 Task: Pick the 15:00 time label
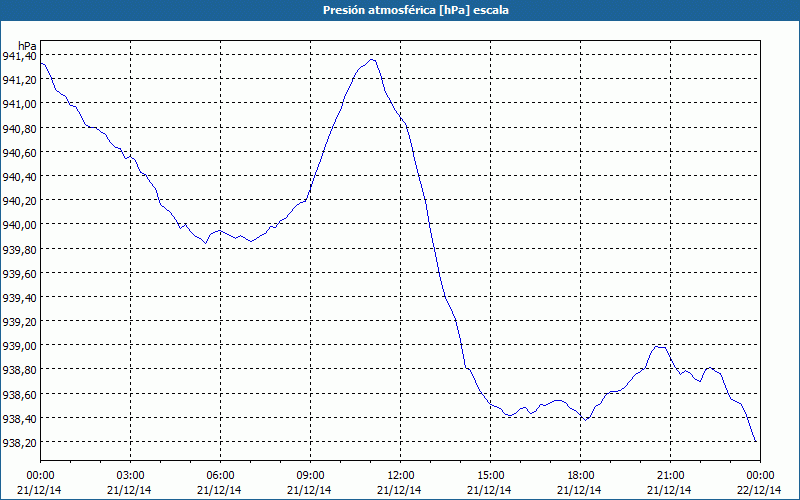click(490, 476)
